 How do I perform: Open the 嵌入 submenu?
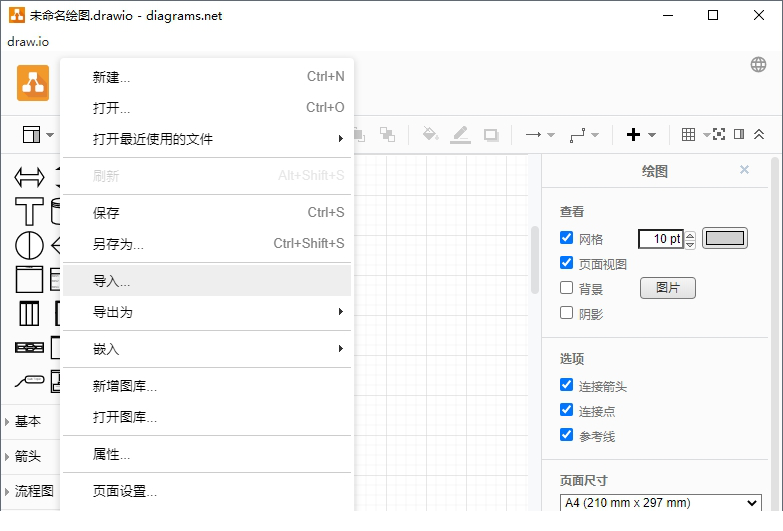207,349
